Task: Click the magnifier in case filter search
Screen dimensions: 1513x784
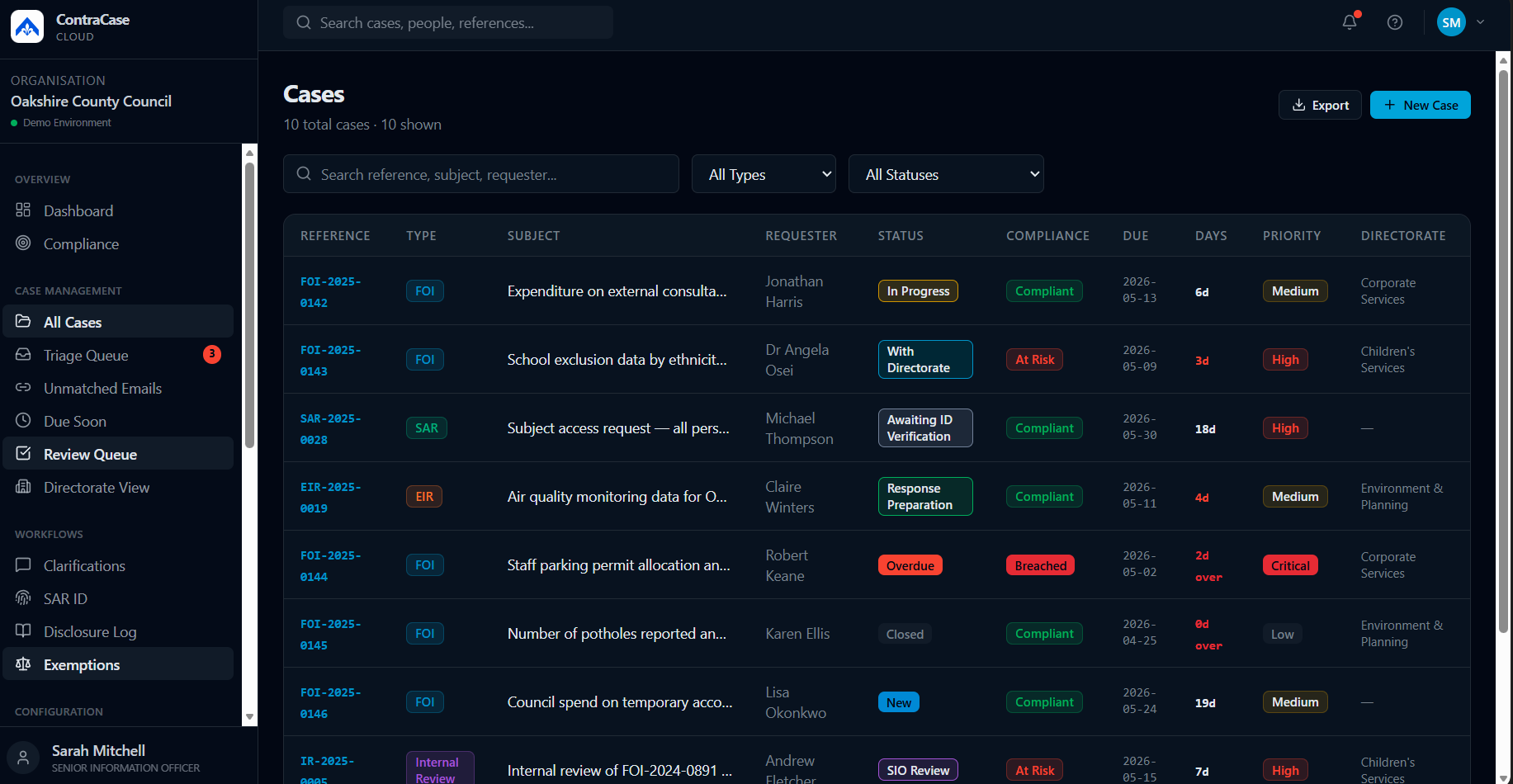Action: [x=304, y=173]
